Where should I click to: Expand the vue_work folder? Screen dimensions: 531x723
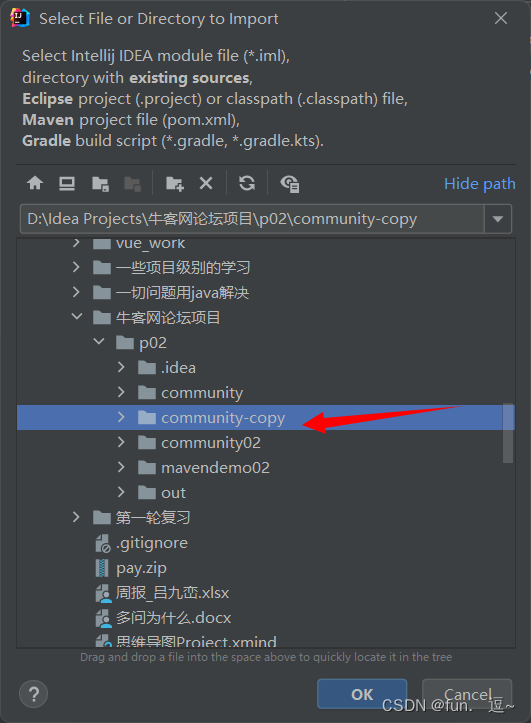pyautogui.click(x=77, y=243)
